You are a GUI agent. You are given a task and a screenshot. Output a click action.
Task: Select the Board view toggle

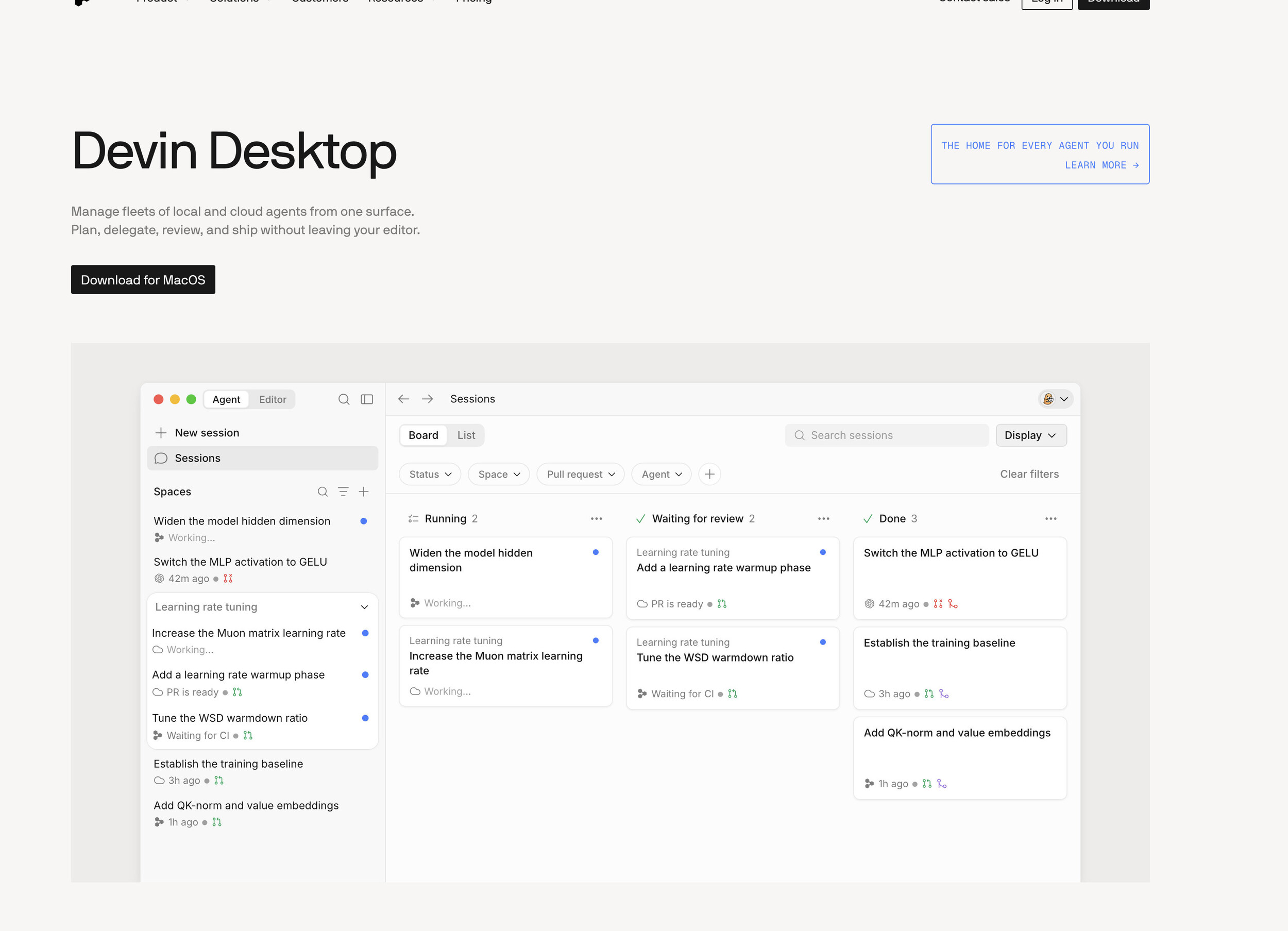423,435
